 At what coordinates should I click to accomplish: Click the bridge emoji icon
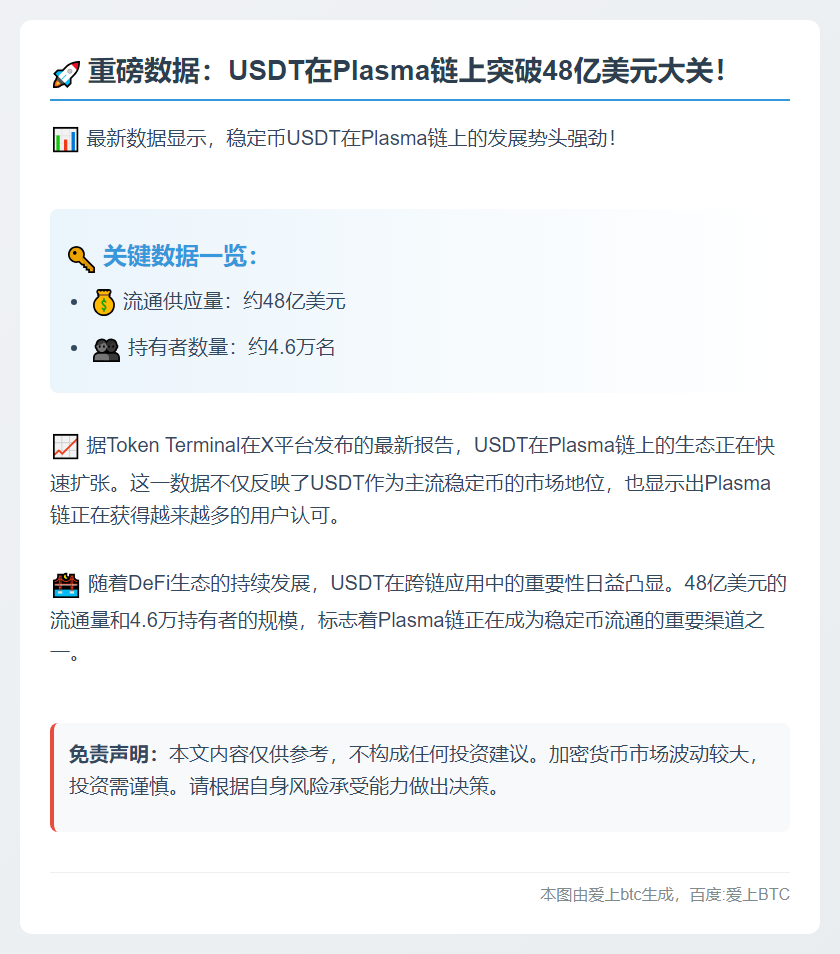[x=66, y=585]
